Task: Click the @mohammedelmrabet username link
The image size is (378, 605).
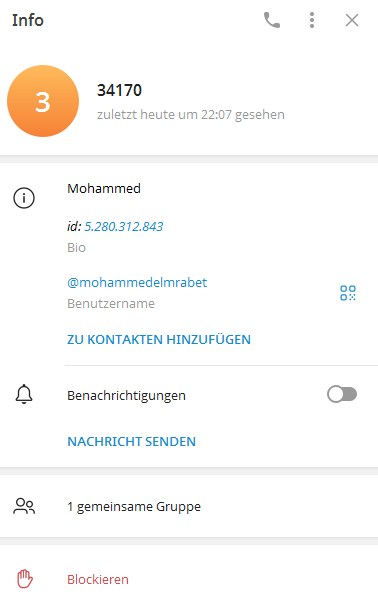Action: 137,283
